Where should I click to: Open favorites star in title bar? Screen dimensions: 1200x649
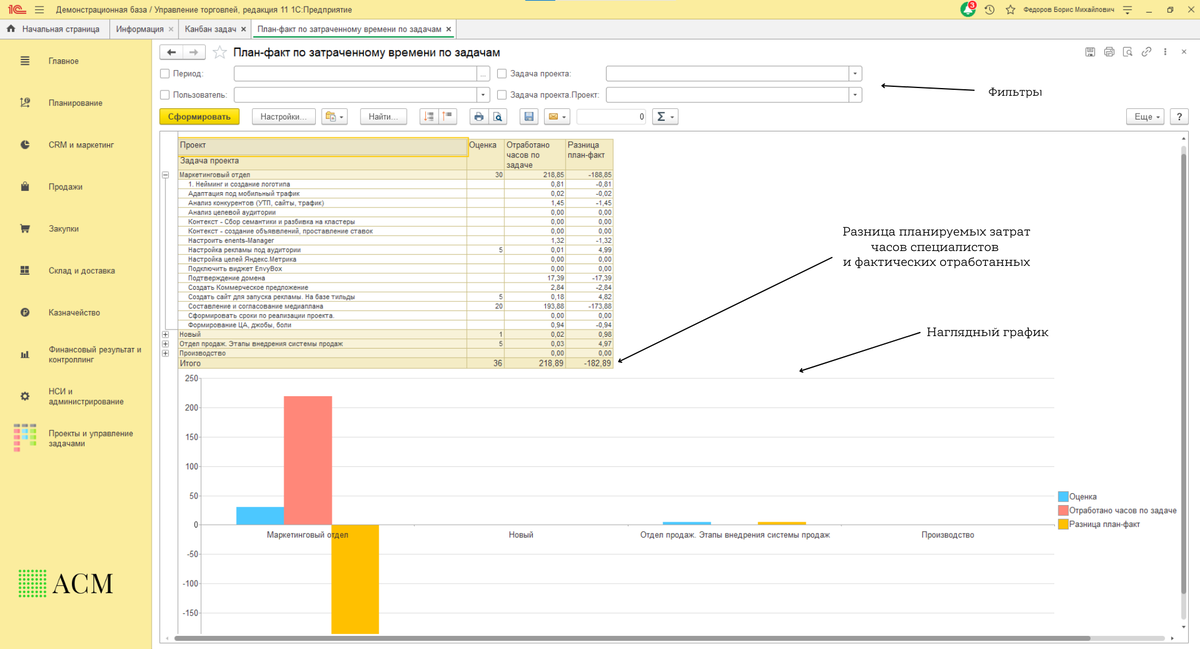[x=1010, y=10]
